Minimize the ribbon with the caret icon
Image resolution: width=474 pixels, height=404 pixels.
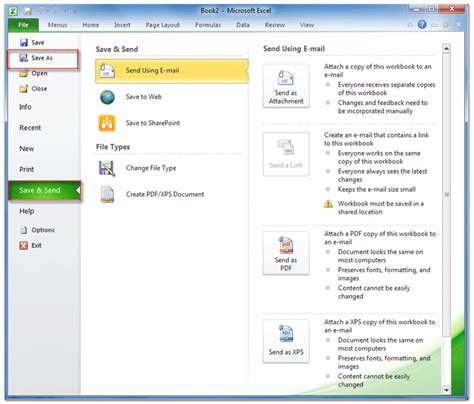click(410, 25)
